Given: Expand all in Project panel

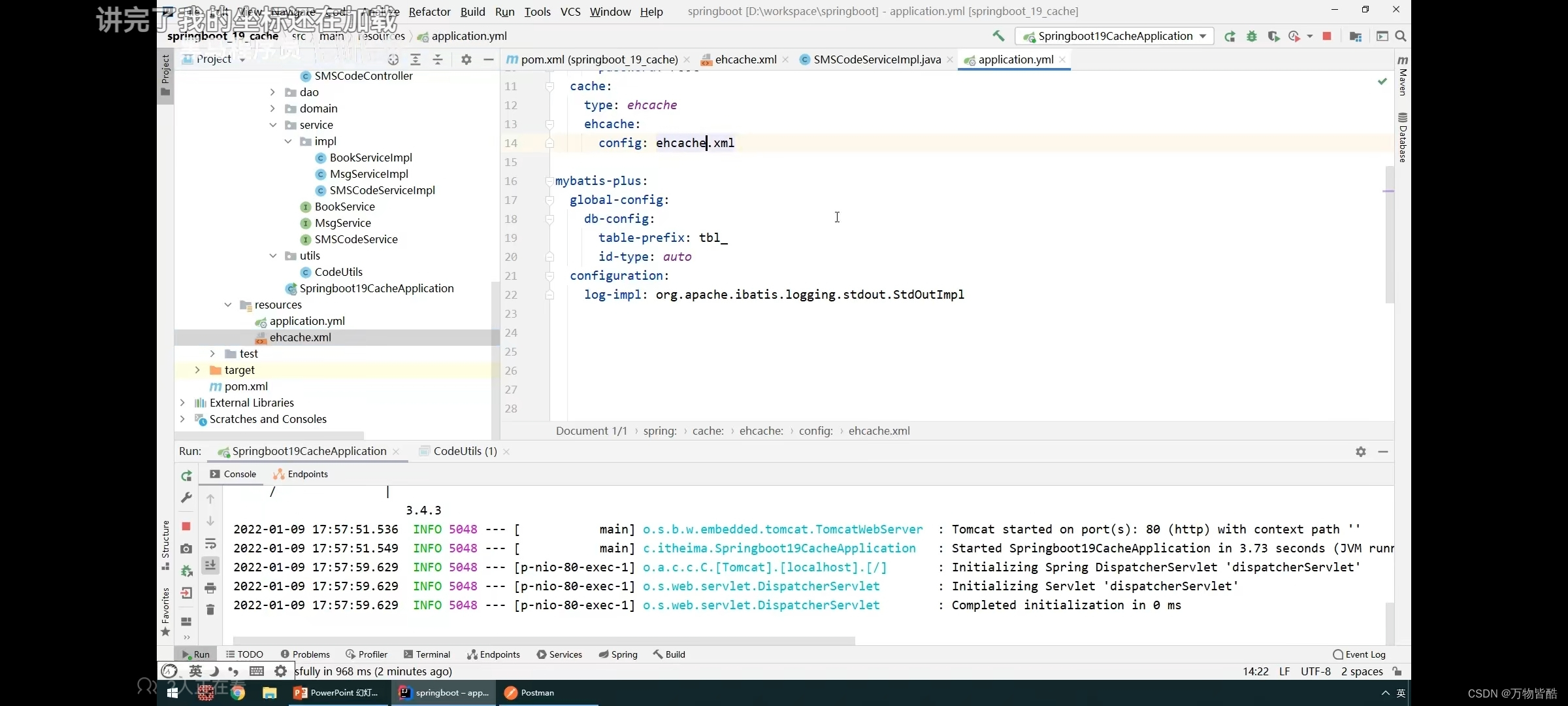Looking at the screenshot, I should point(416,59).
